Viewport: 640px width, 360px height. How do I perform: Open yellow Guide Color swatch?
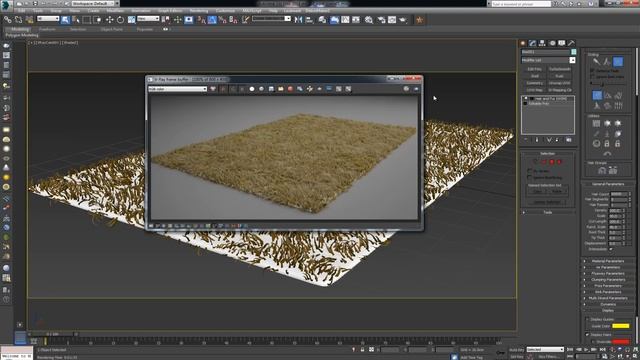620,326
